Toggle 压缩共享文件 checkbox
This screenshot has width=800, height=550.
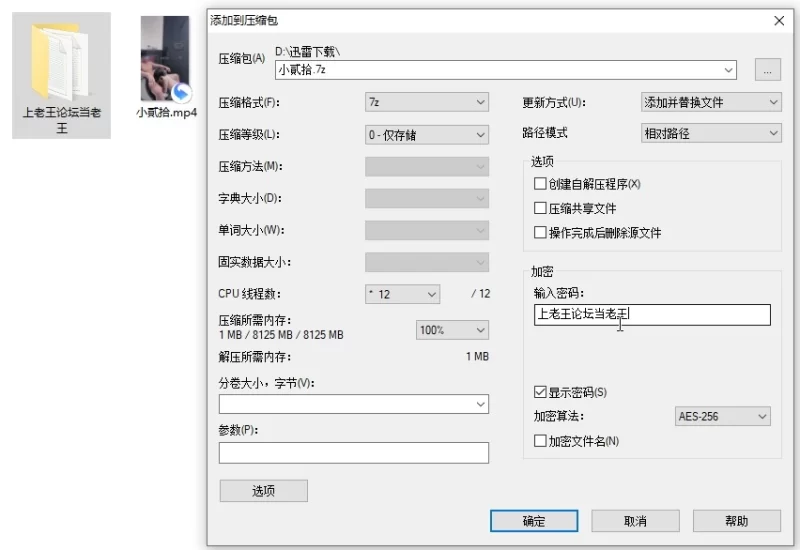[x=541, y=208]
